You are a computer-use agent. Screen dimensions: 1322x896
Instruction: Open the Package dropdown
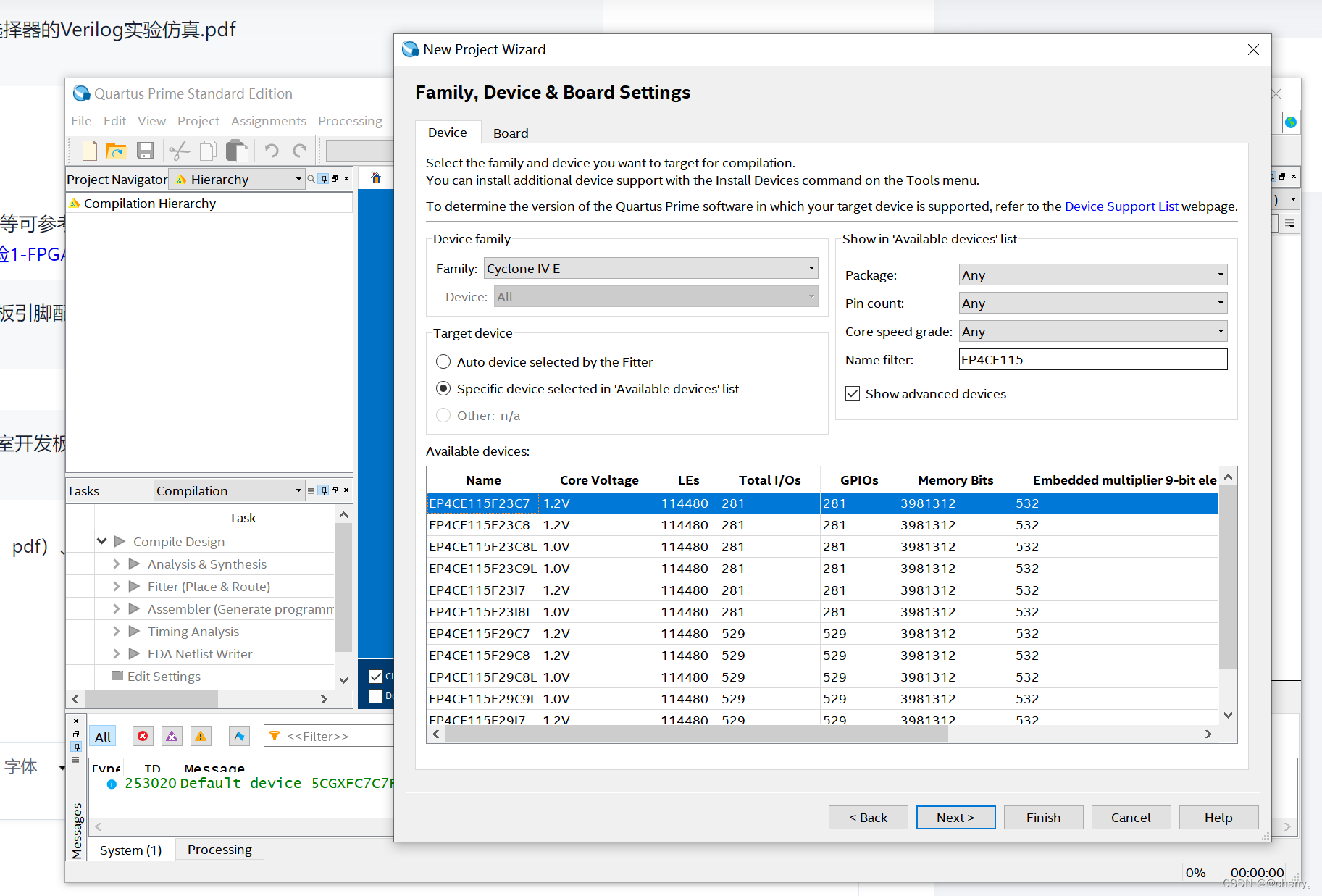click(x=1092, y=275)
